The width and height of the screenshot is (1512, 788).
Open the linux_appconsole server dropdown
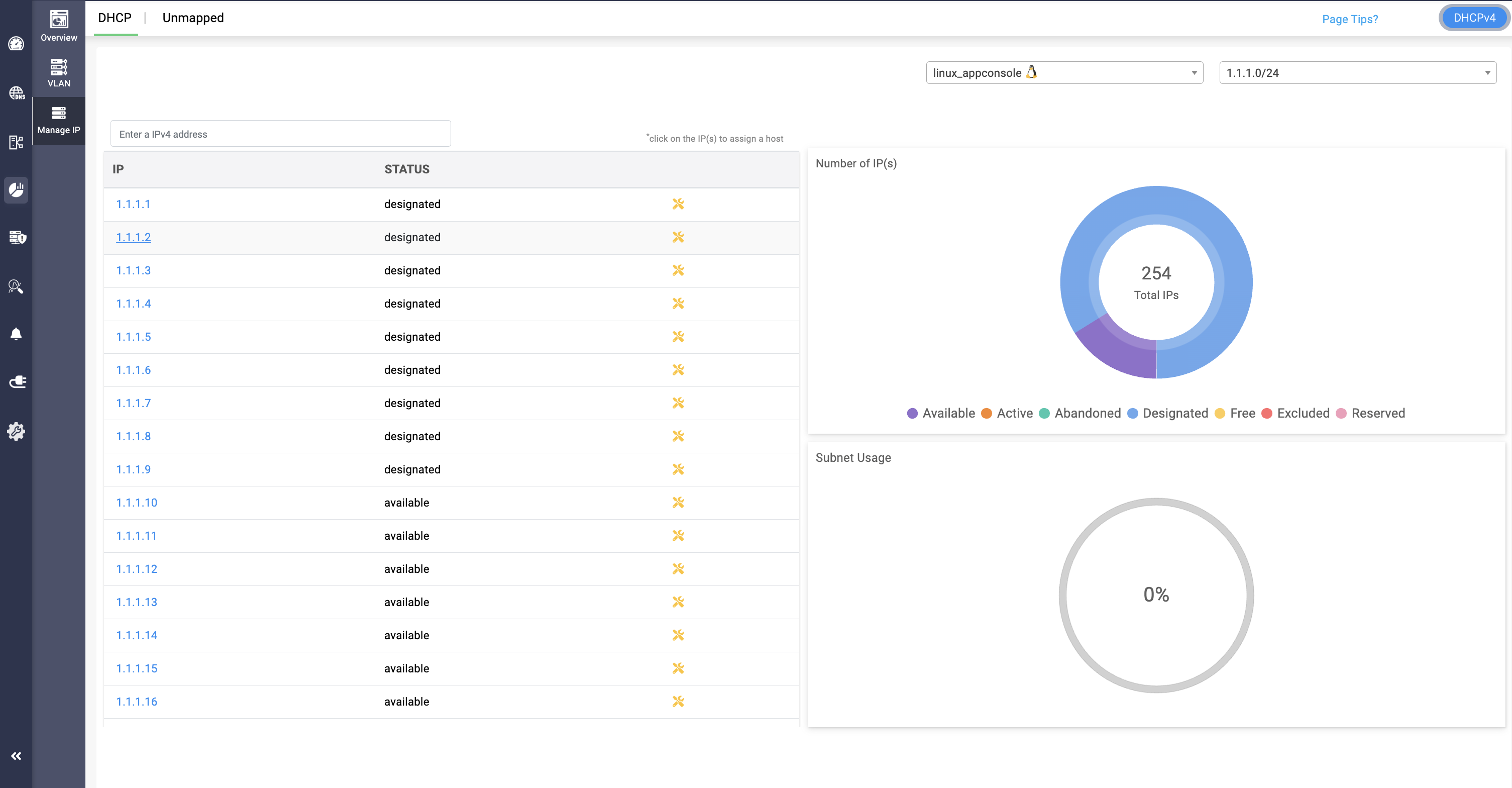pyautogui.click(x=1064, y=73)
